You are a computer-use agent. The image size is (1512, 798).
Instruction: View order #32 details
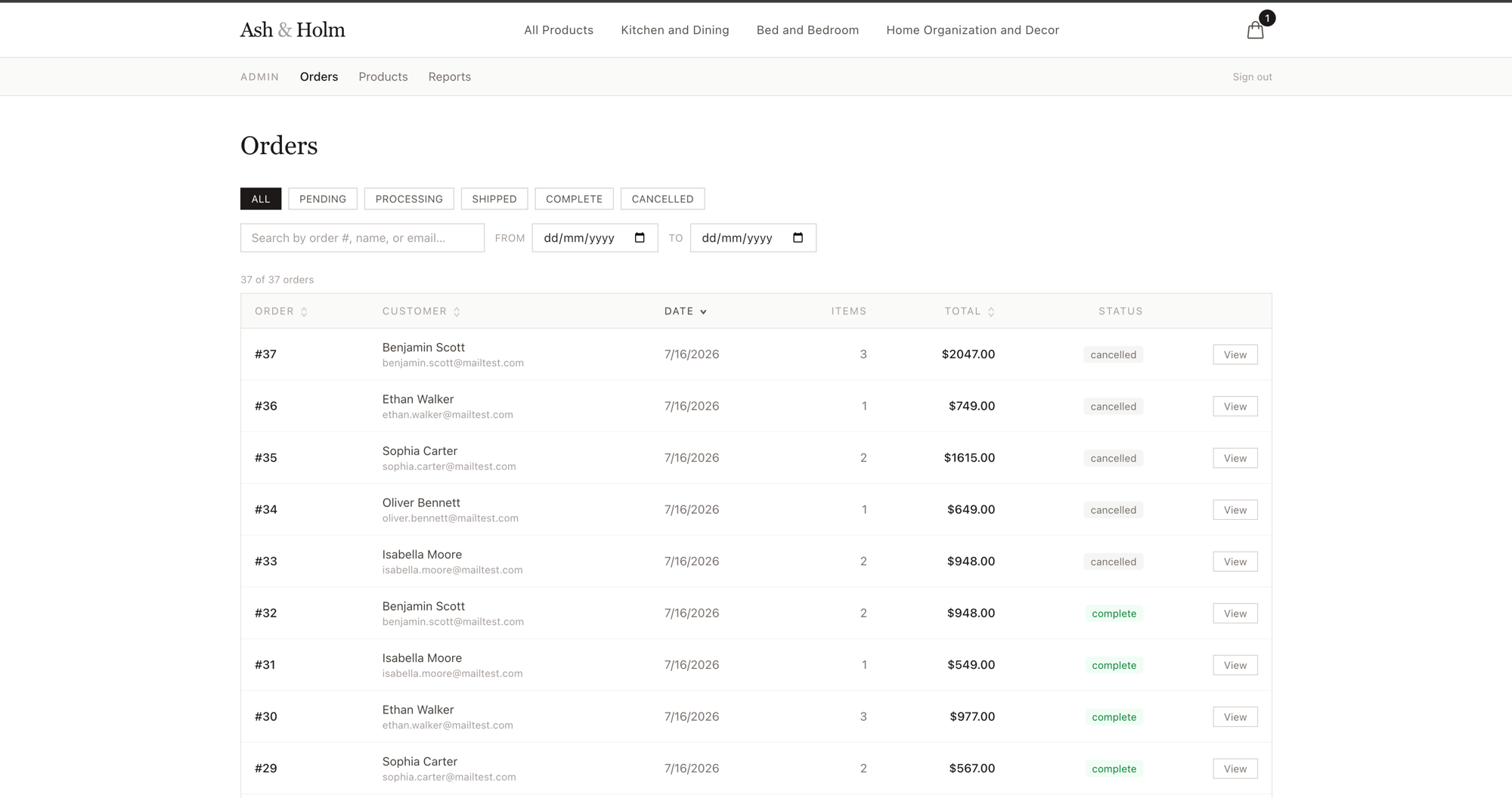[x=1235, y=613]
